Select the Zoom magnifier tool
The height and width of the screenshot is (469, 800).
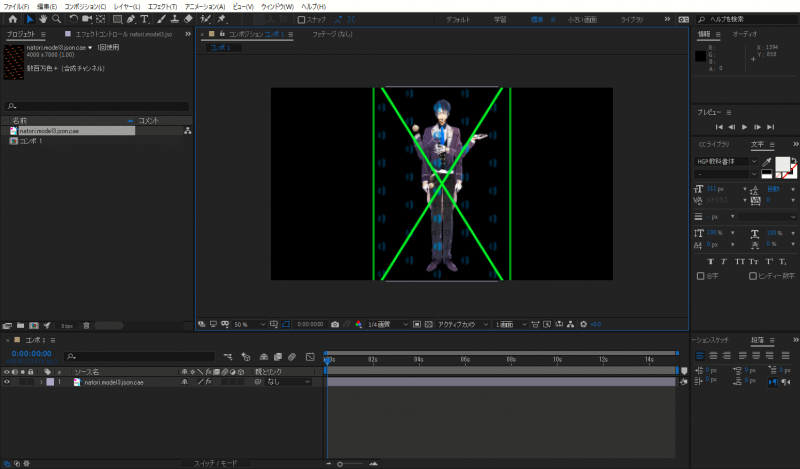pyautogui.click(x=57, y=19)
